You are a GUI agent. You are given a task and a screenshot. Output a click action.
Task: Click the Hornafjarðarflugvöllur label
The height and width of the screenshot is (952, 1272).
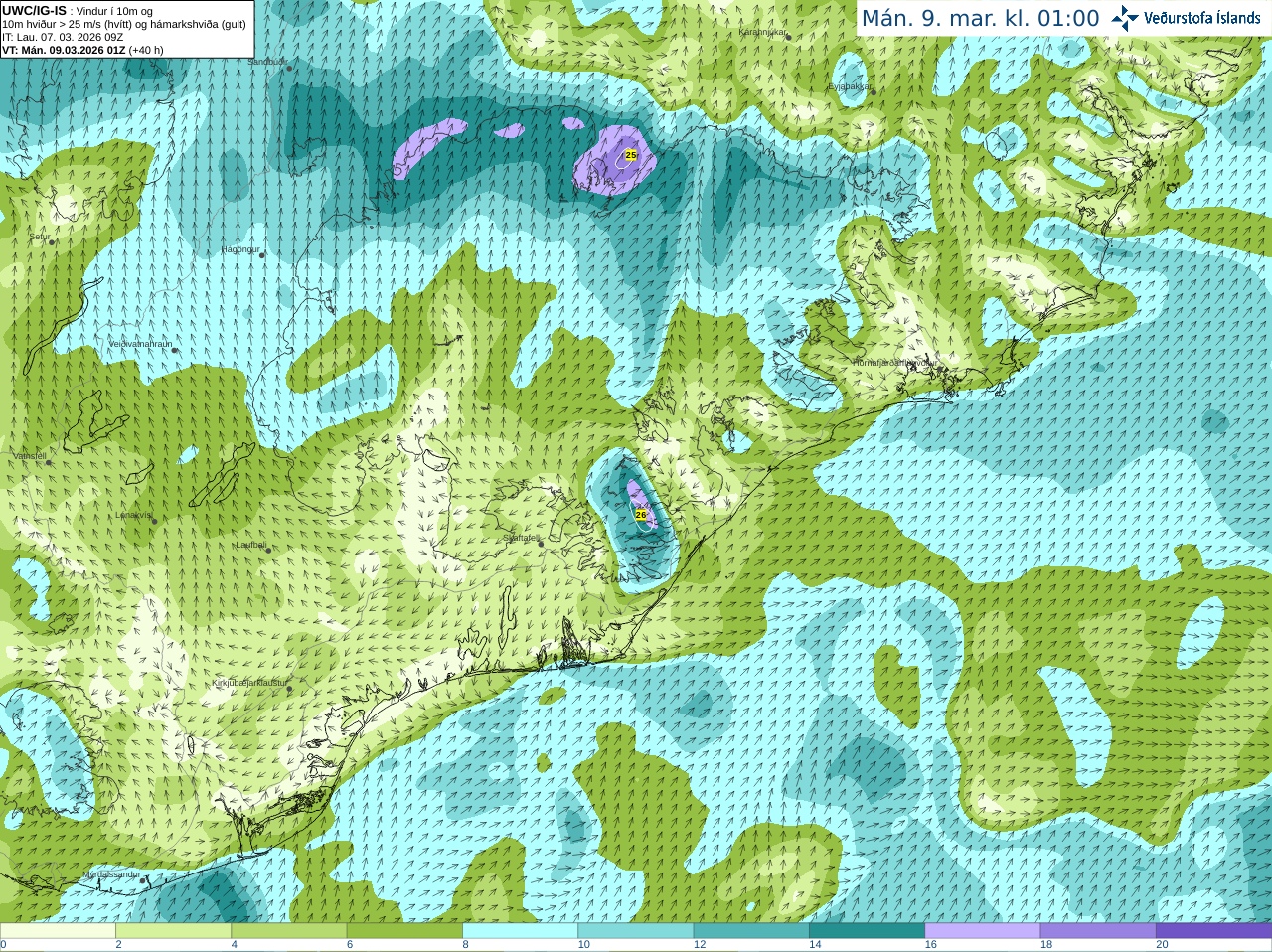pos(893,363)
